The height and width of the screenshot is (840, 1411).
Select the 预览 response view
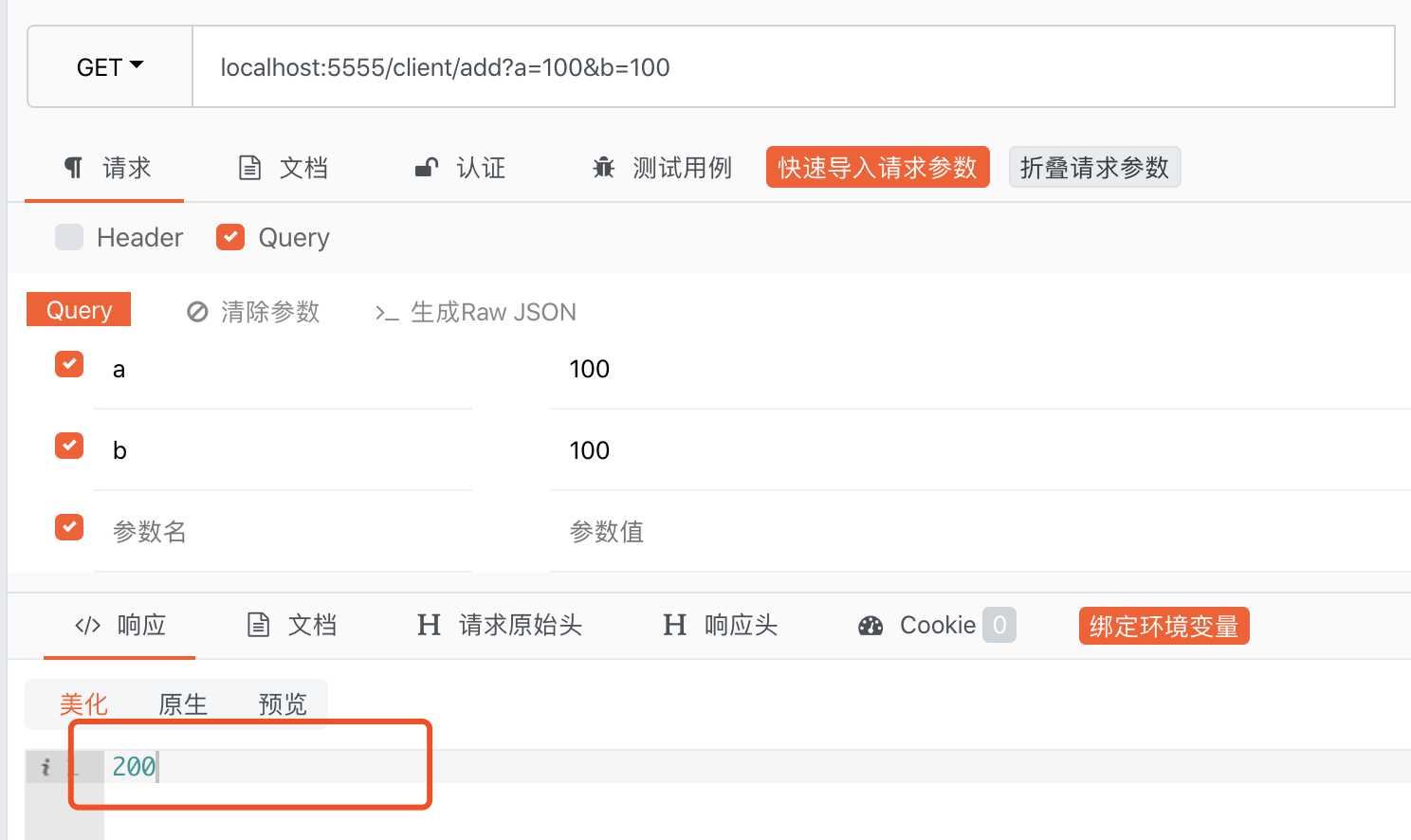pos(283,704)
